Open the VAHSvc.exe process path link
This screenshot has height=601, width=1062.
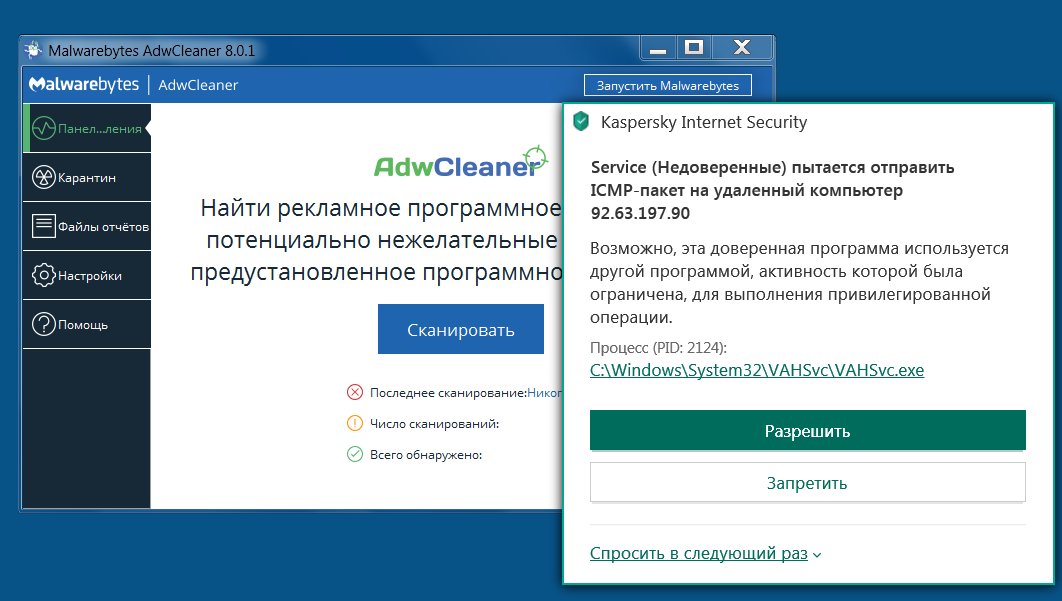point(757,371)
